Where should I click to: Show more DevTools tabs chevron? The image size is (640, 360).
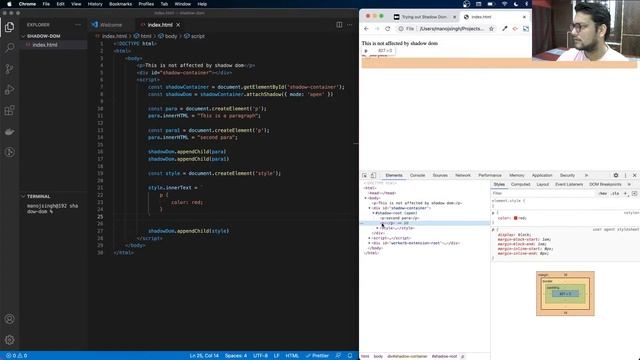pos(587,175)
